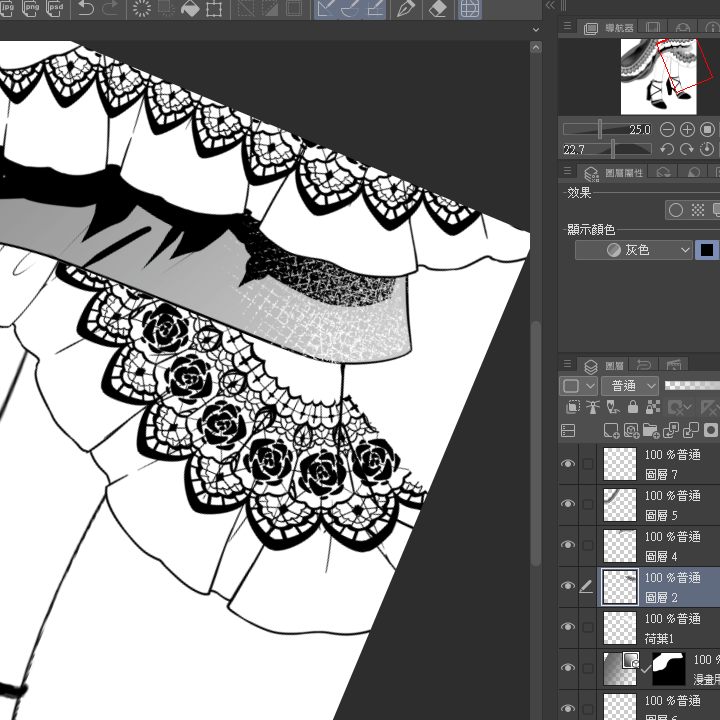Click the Undo arrow in the toolbar

tap(85, 9)
